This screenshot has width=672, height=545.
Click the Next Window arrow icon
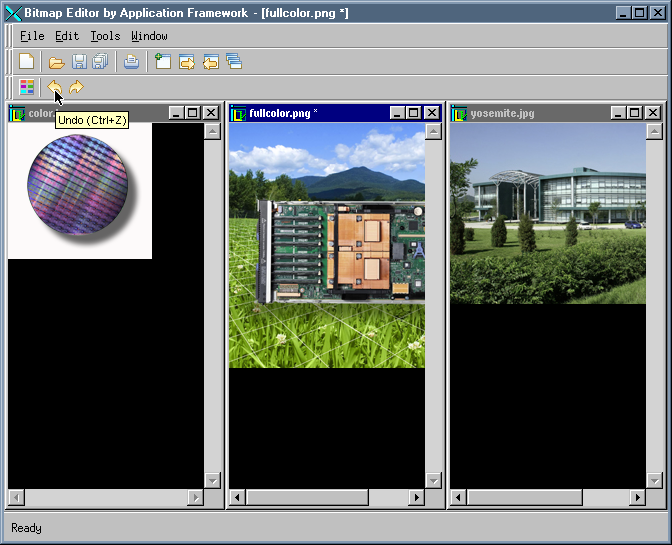coord(187,62)
